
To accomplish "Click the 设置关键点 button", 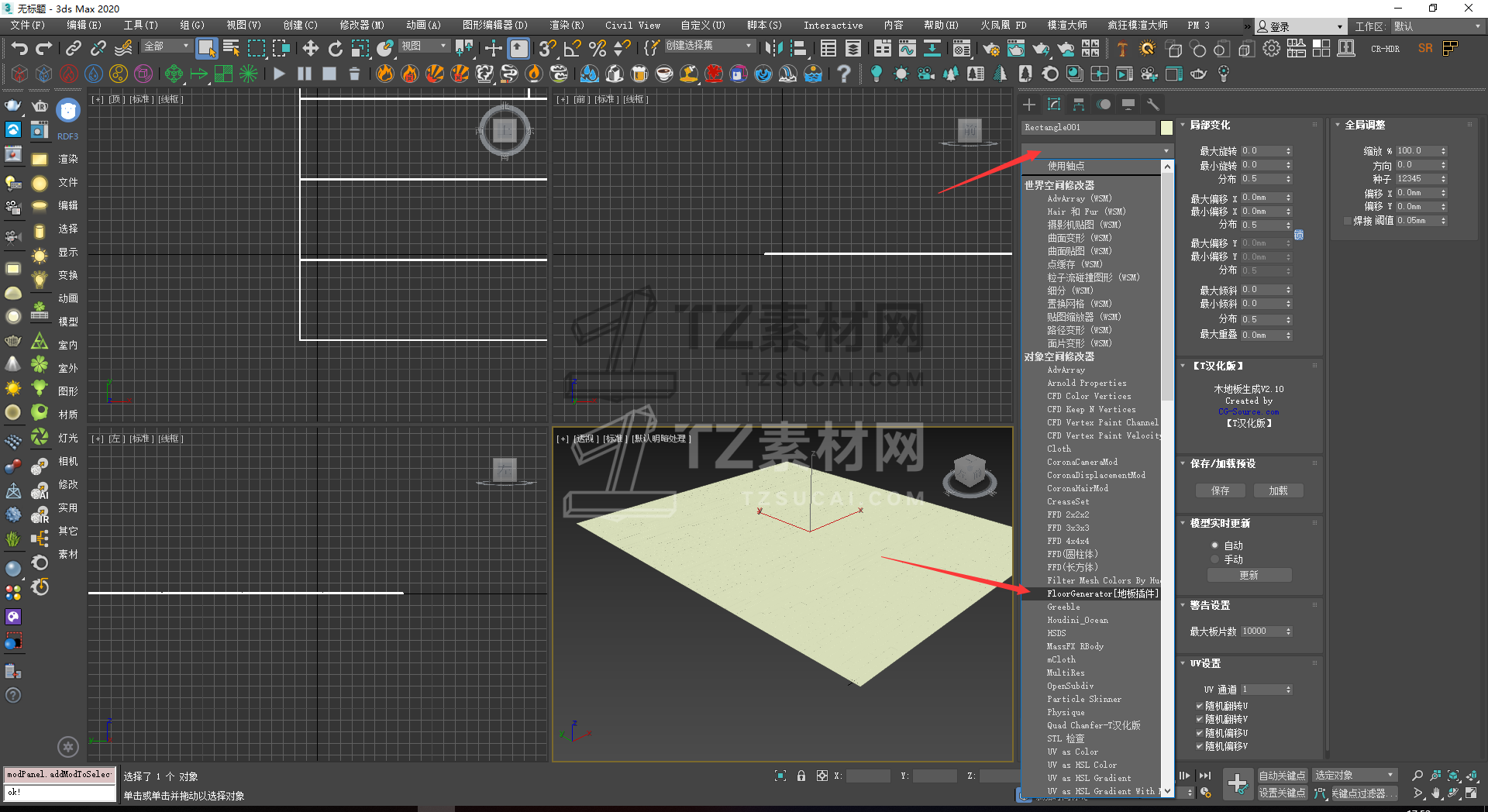I will [x=1282, y=793].
